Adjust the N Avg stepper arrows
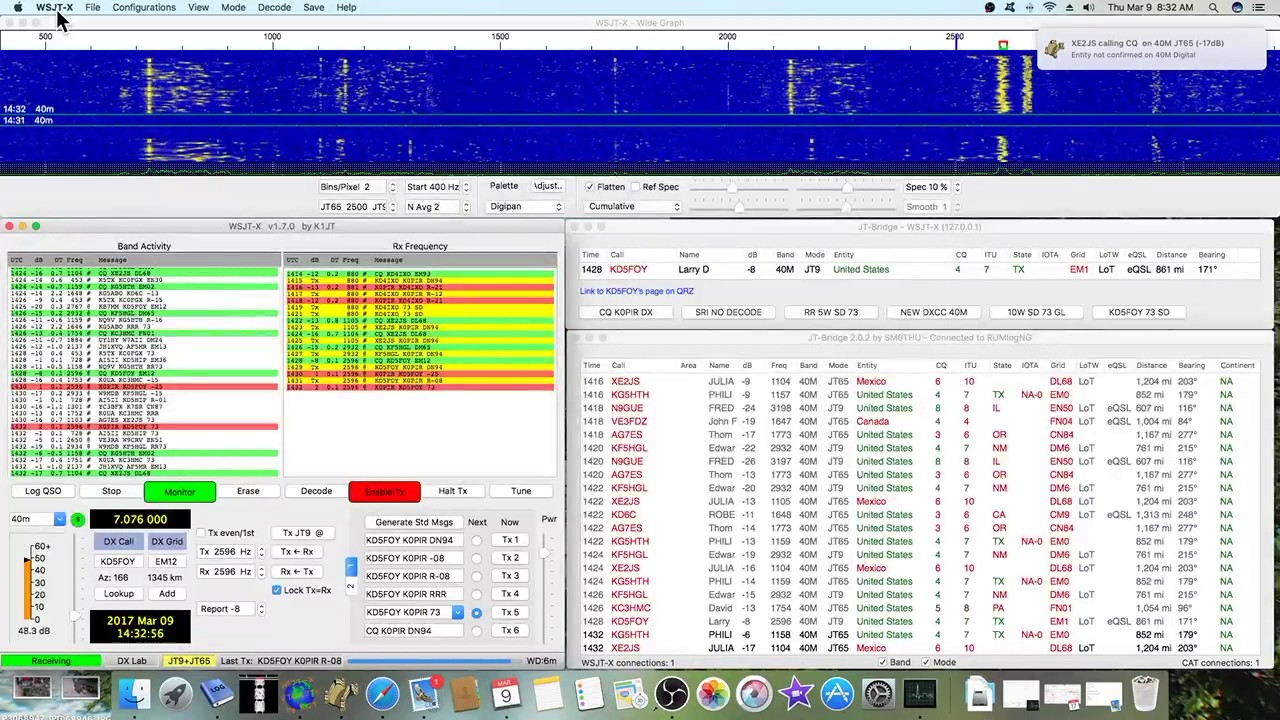The width and height of the screenshot is (1280, 720). pyautogui.click(x=465, y=207)
